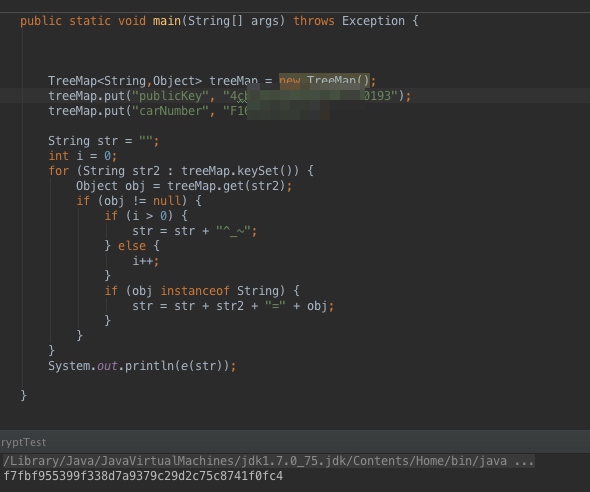Place cursor on 'int i = 0;' line
This screenshot has width=590, height=492.
tap(82, 156)
